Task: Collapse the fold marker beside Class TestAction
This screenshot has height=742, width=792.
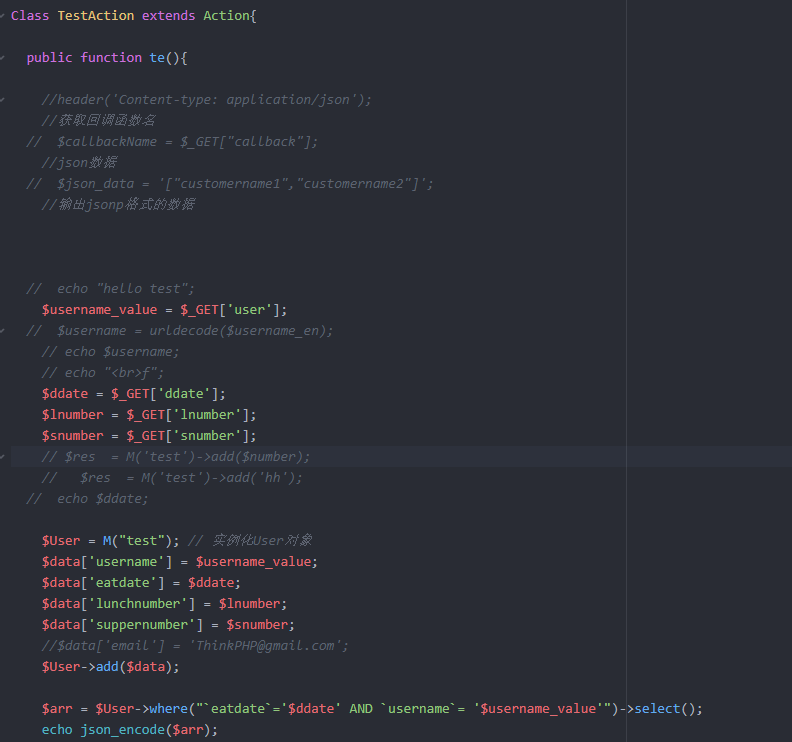Action: pyautogui.click(x=3, y=16)
